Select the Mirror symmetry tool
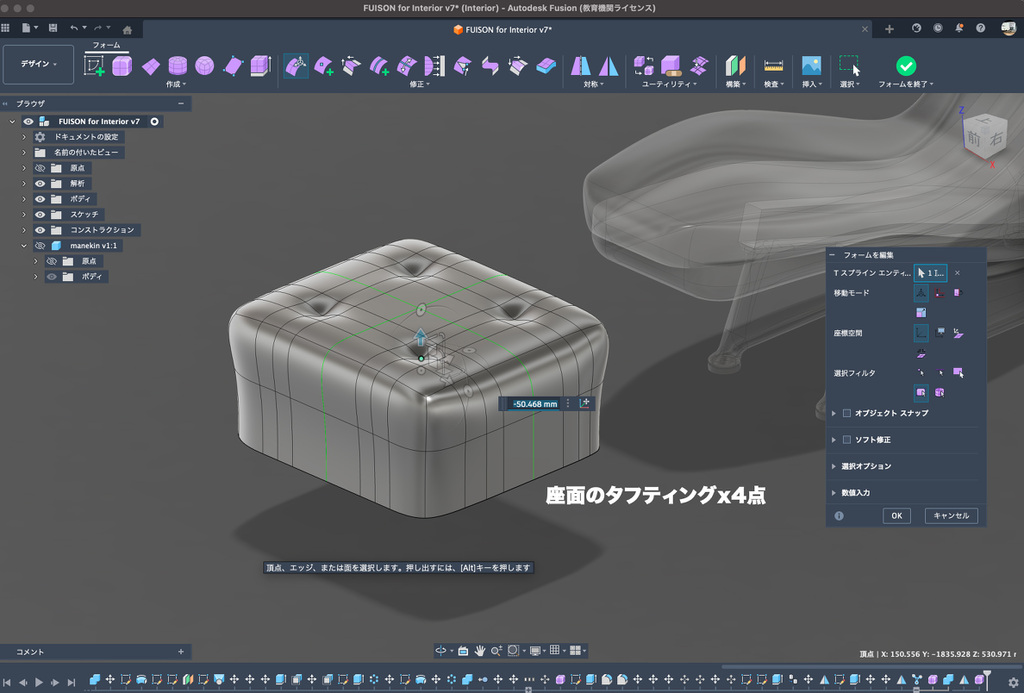Screen dimensions: 1024x693 click(581, 66)
